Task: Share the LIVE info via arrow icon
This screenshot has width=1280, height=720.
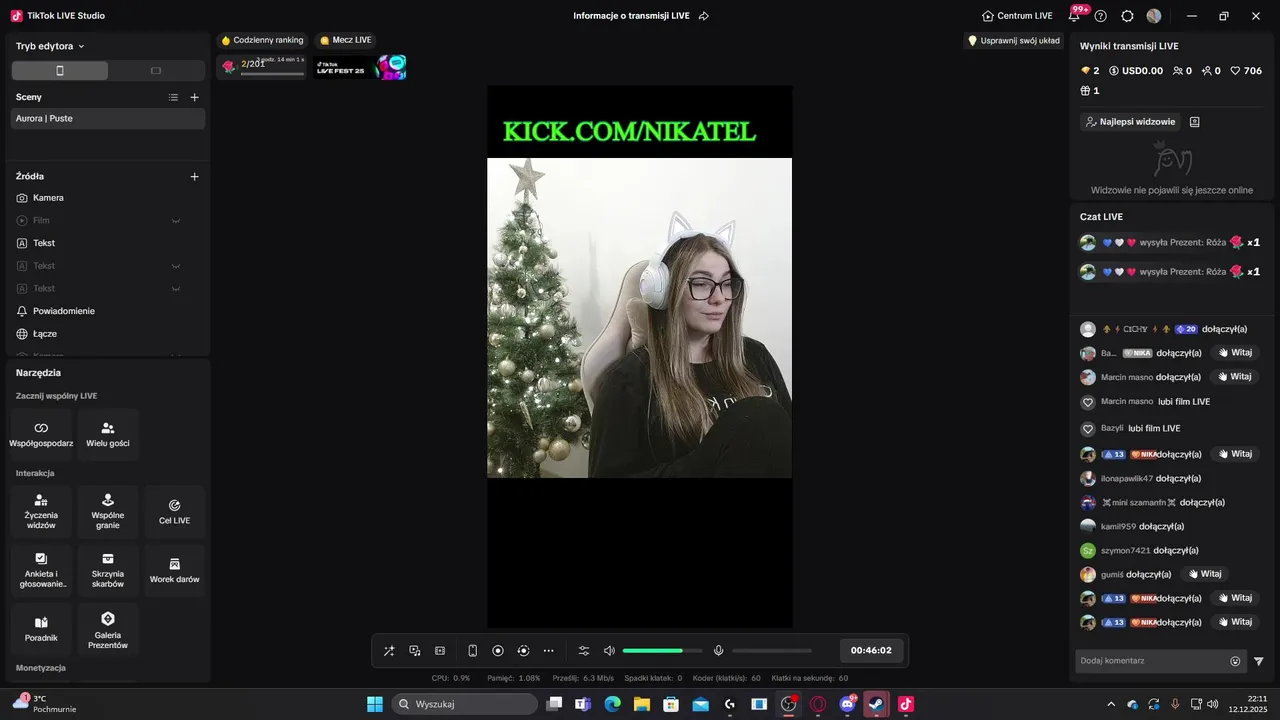Action: pos(703,16)
